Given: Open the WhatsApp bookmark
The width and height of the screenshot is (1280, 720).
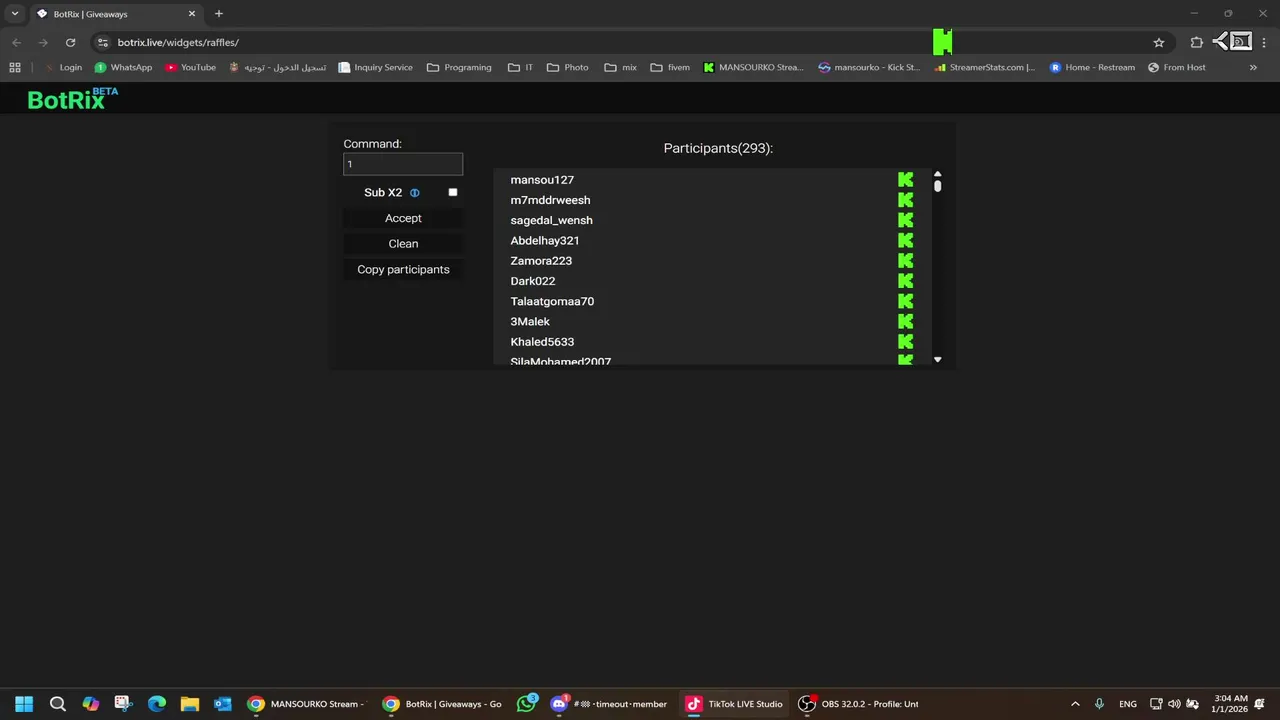Looking at the screenshot, I should 123,68.
